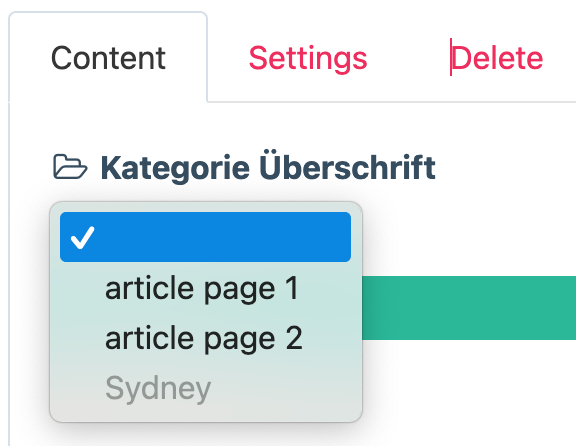Viewport: 576px width, 446px height.
Task: Click the number 1 in article page 1
Action: [292, 288]
